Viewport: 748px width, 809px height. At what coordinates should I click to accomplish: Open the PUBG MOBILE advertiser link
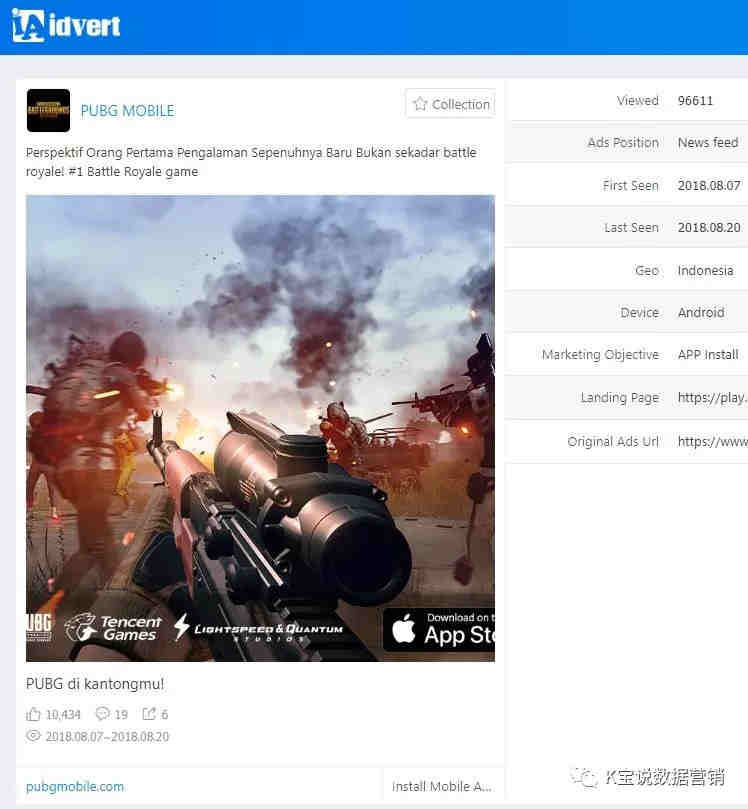(x=127, y=111)
